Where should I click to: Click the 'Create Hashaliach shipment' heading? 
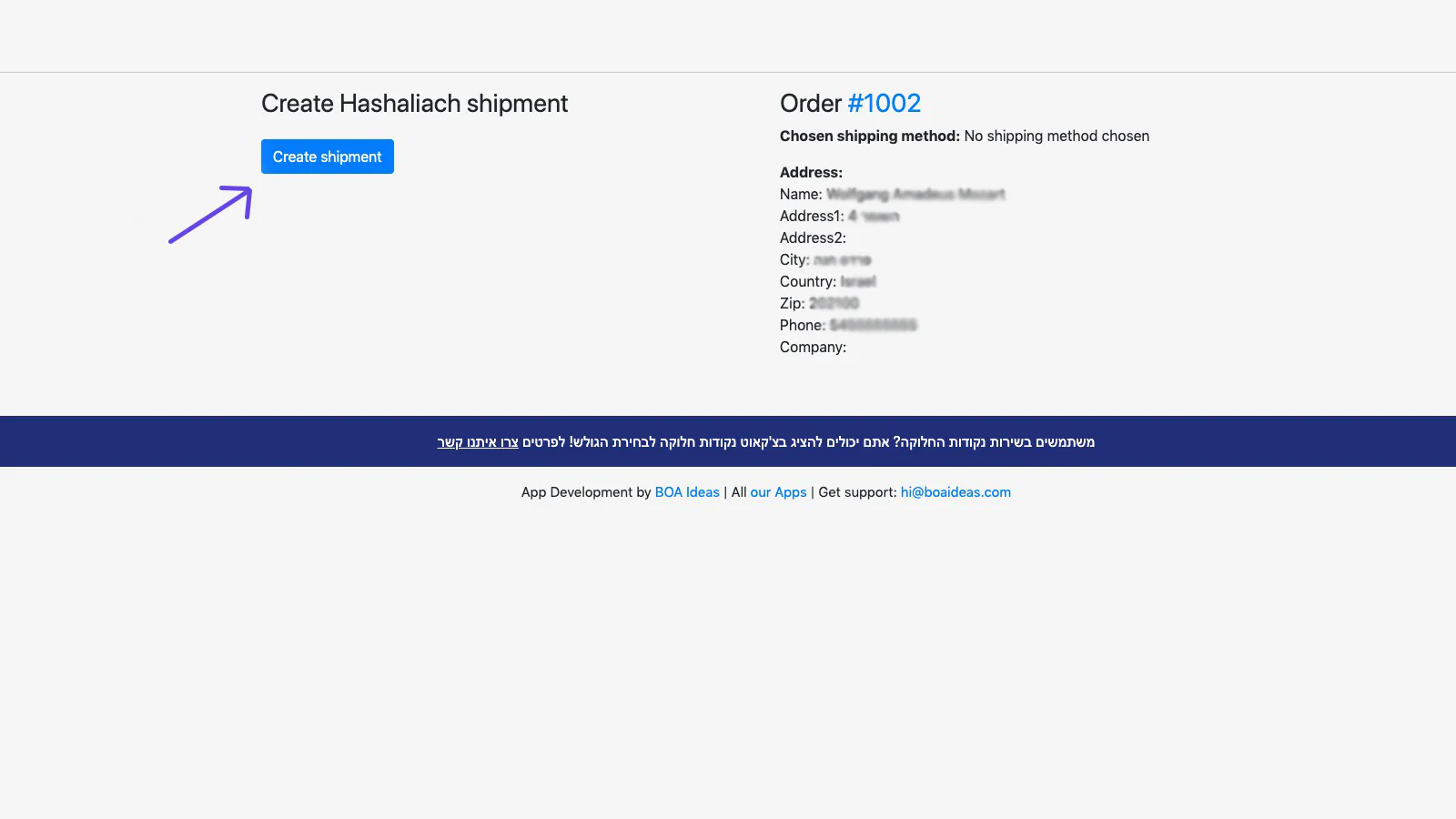[x=414, y=104]
